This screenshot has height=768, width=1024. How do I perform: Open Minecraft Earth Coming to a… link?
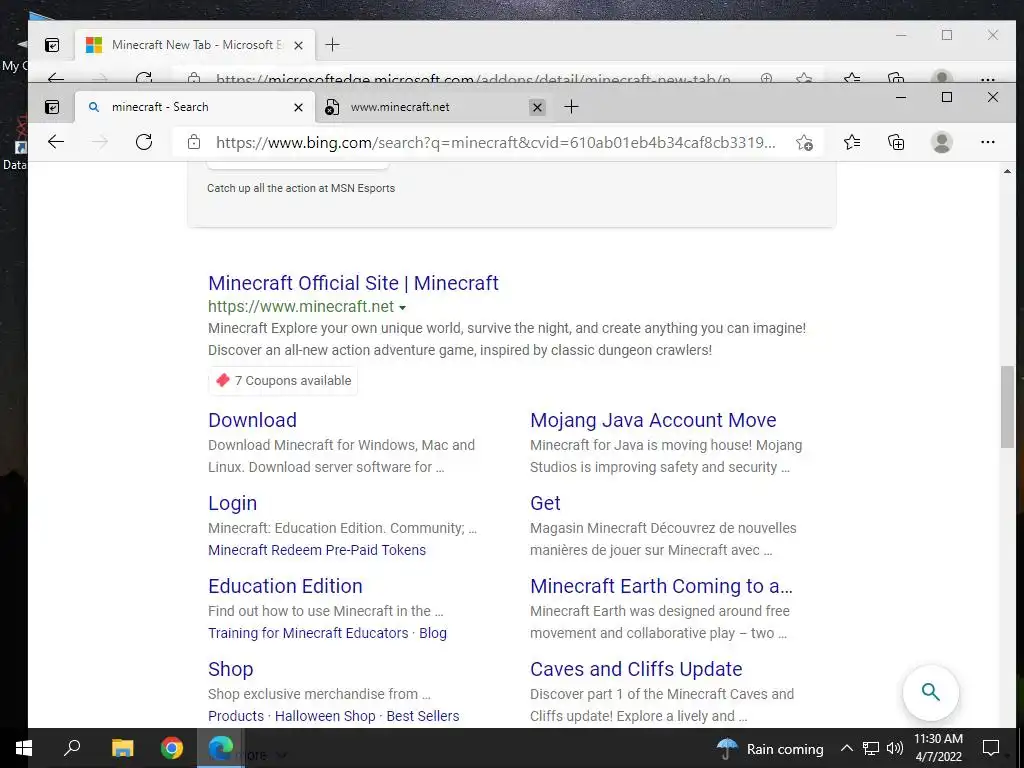661,586
